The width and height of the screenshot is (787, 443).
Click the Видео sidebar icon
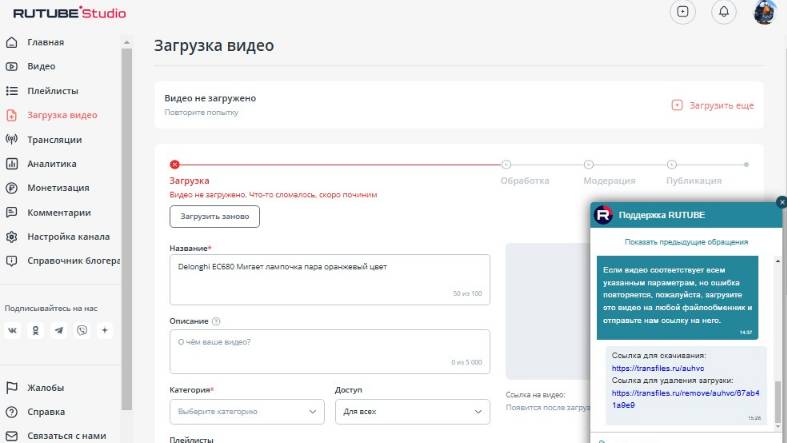point(12,66)
